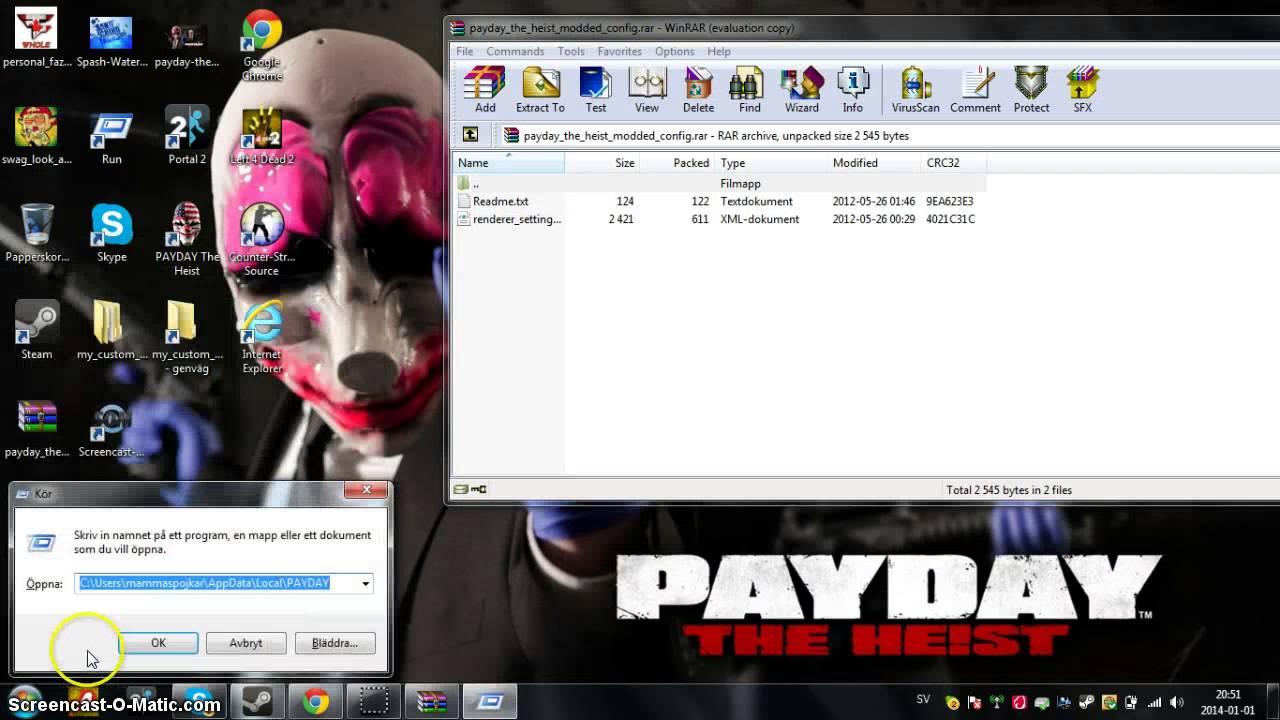Launch the WinRAR Wizard
This screenshot has height=720, width=1280.
(x=801, y=90)
